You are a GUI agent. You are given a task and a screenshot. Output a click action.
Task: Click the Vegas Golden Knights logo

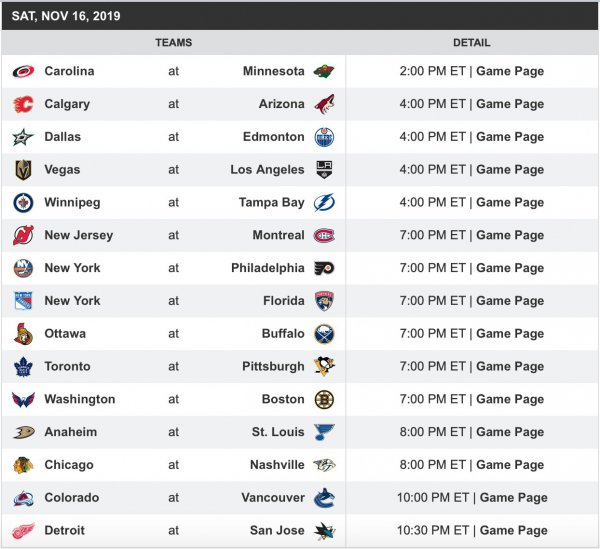coord(23,170)
